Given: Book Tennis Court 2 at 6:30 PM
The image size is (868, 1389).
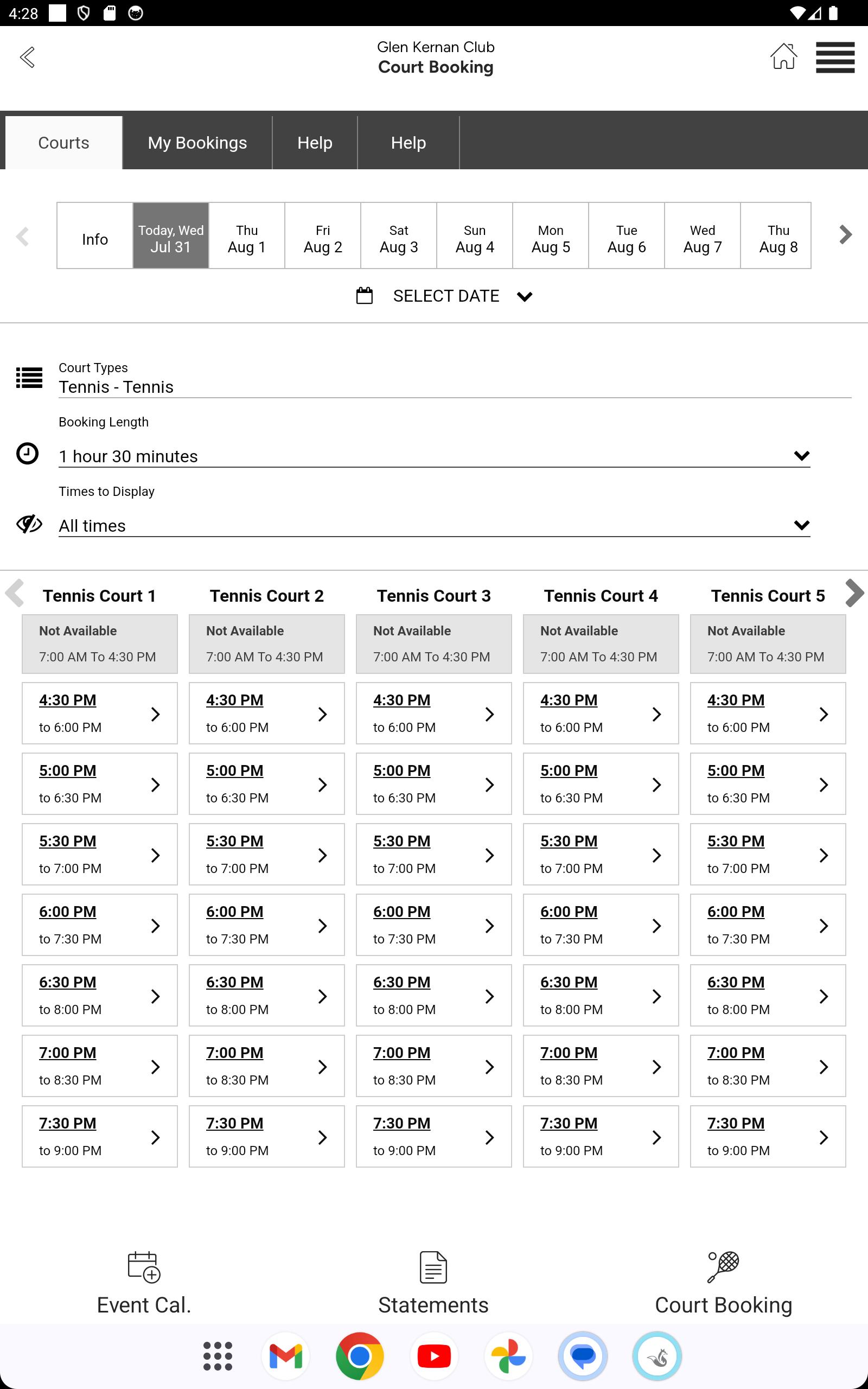Looking at the screenshot, I should [x=266, y=995].
